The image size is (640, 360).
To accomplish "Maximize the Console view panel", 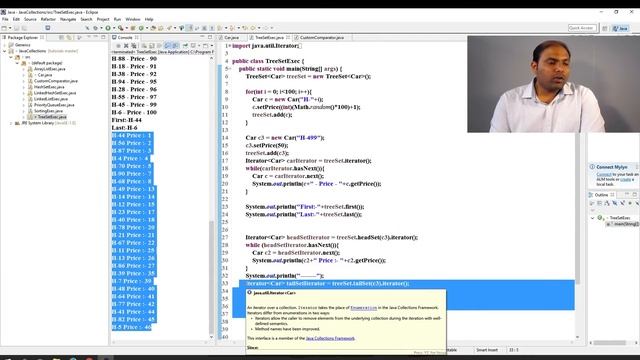I will pos(210,38).
